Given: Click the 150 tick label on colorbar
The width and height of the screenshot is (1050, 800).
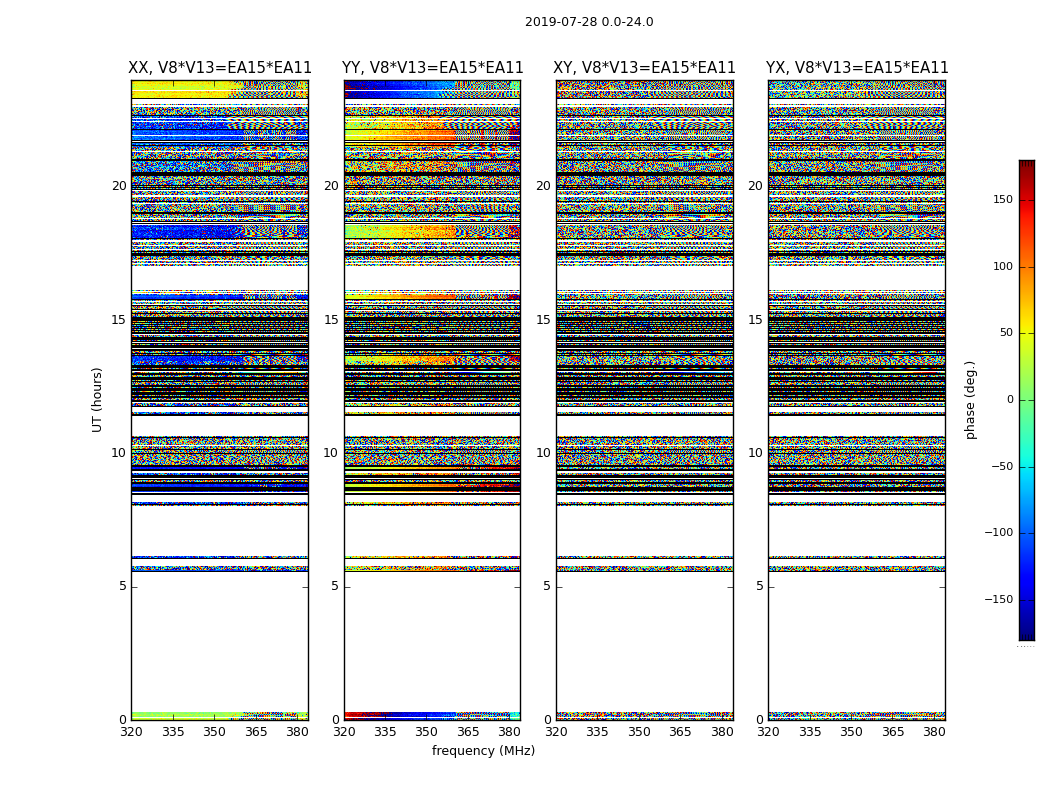Looking at the screenshot, I should pos(1003,199).
